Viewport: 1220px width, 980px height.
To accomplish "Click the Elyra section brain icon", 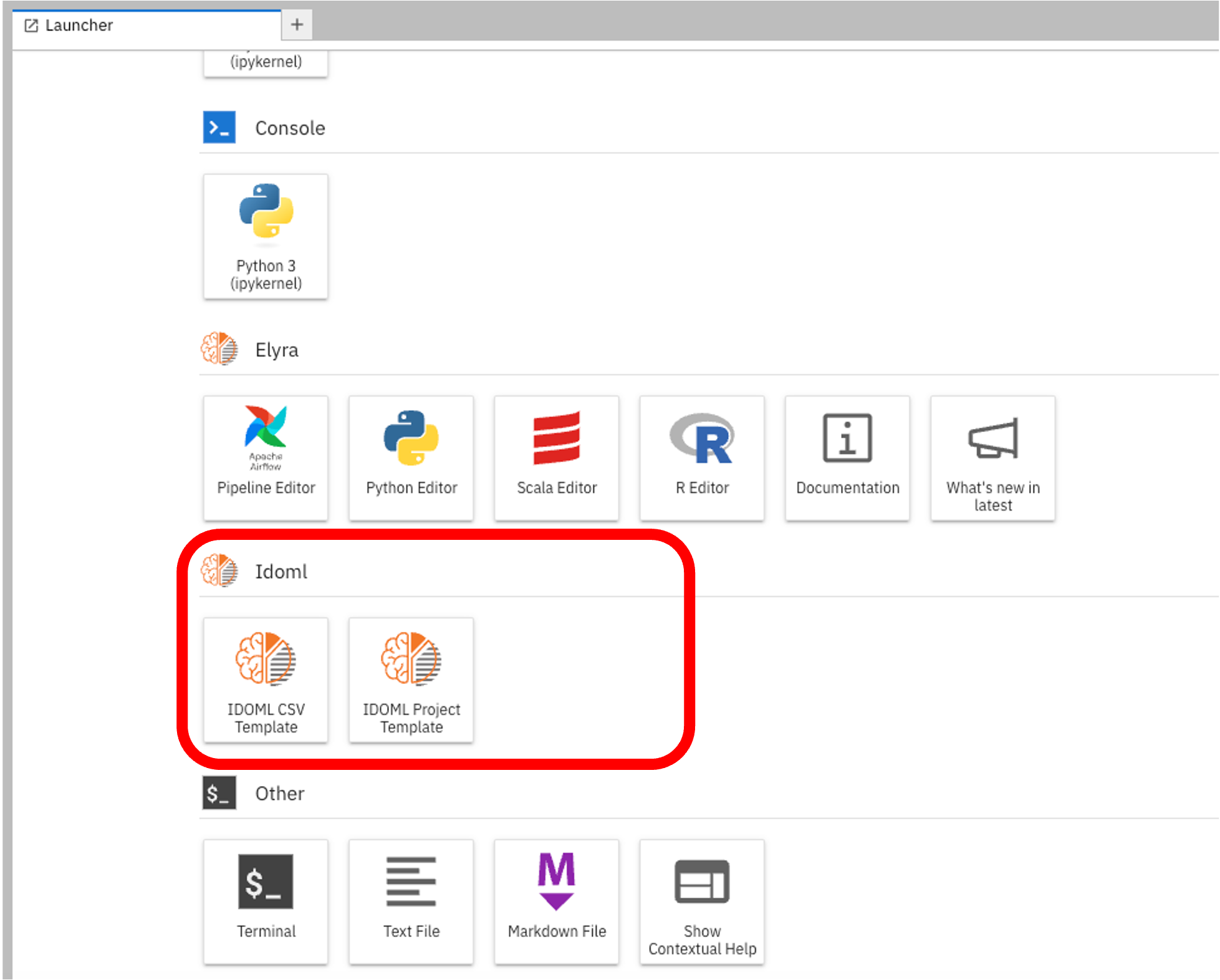I will point(219,349).
